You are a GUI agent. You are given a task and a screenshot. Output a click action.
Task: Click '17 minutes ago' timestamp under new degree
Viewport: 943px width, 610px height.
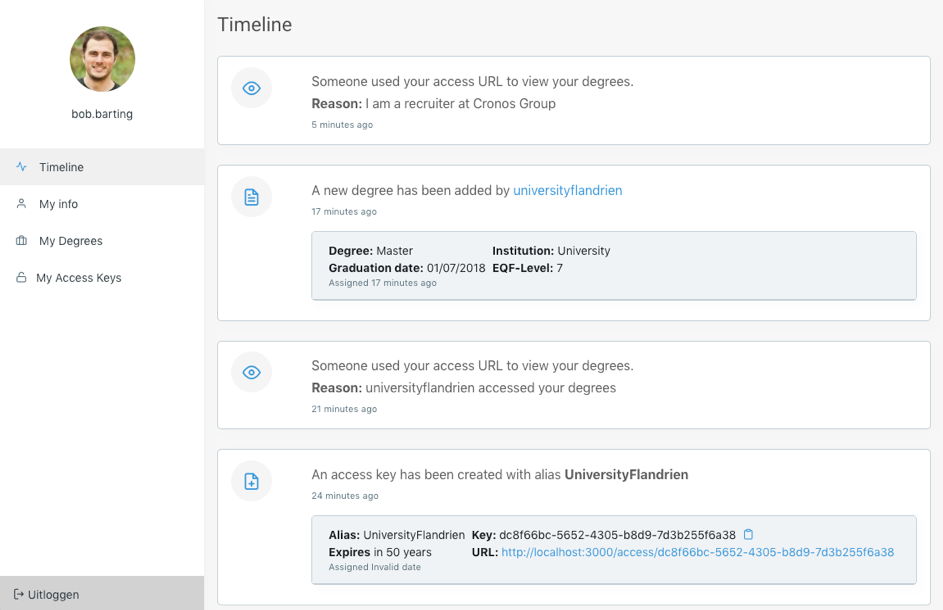(344, 211)
